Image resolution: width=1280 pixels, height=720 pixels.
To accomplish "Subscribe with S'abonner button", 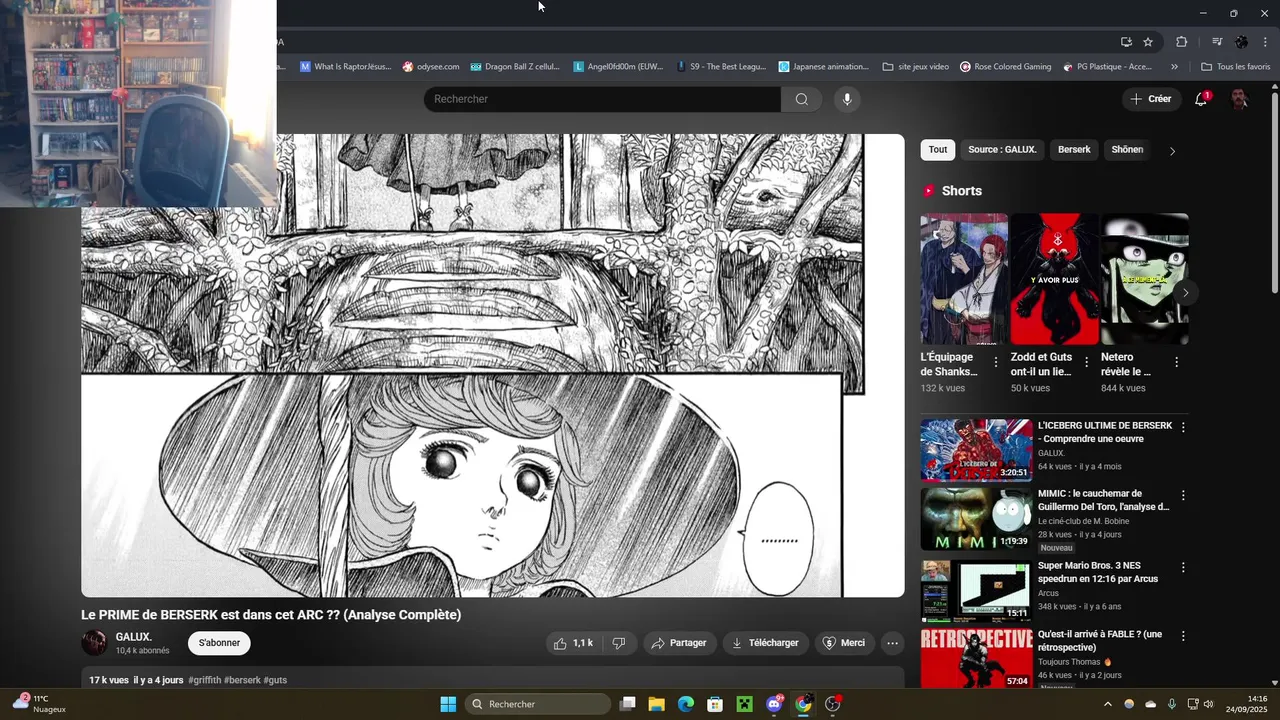I will click(x=219, y=643).
